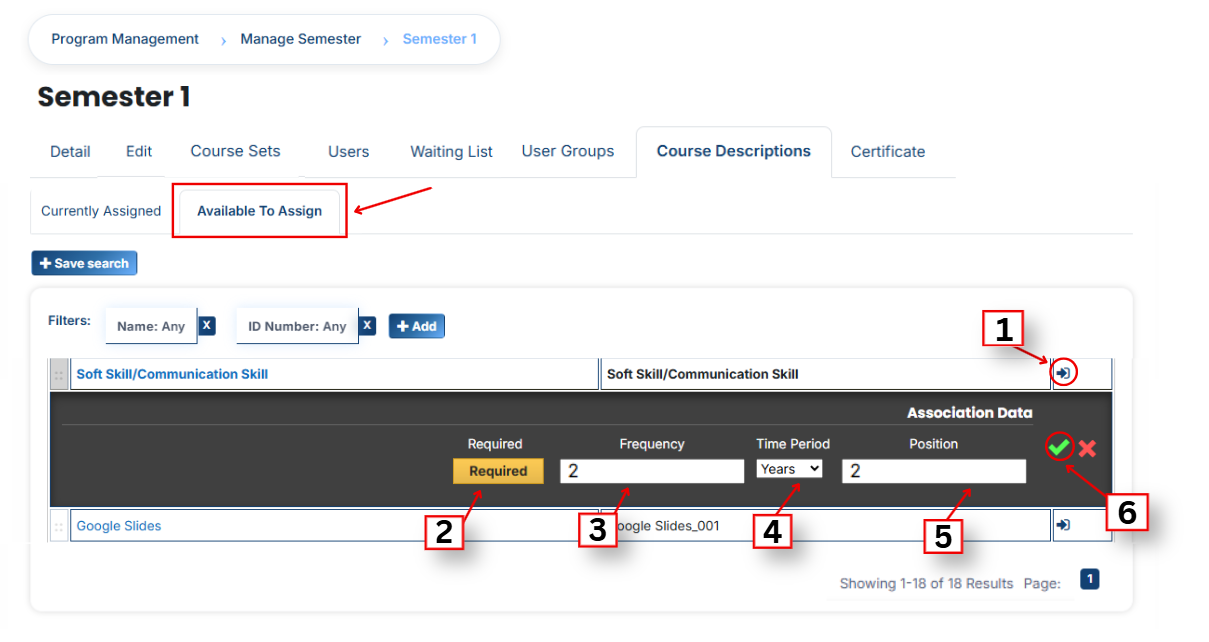Click the Frequency input field

tap(652, 471)
